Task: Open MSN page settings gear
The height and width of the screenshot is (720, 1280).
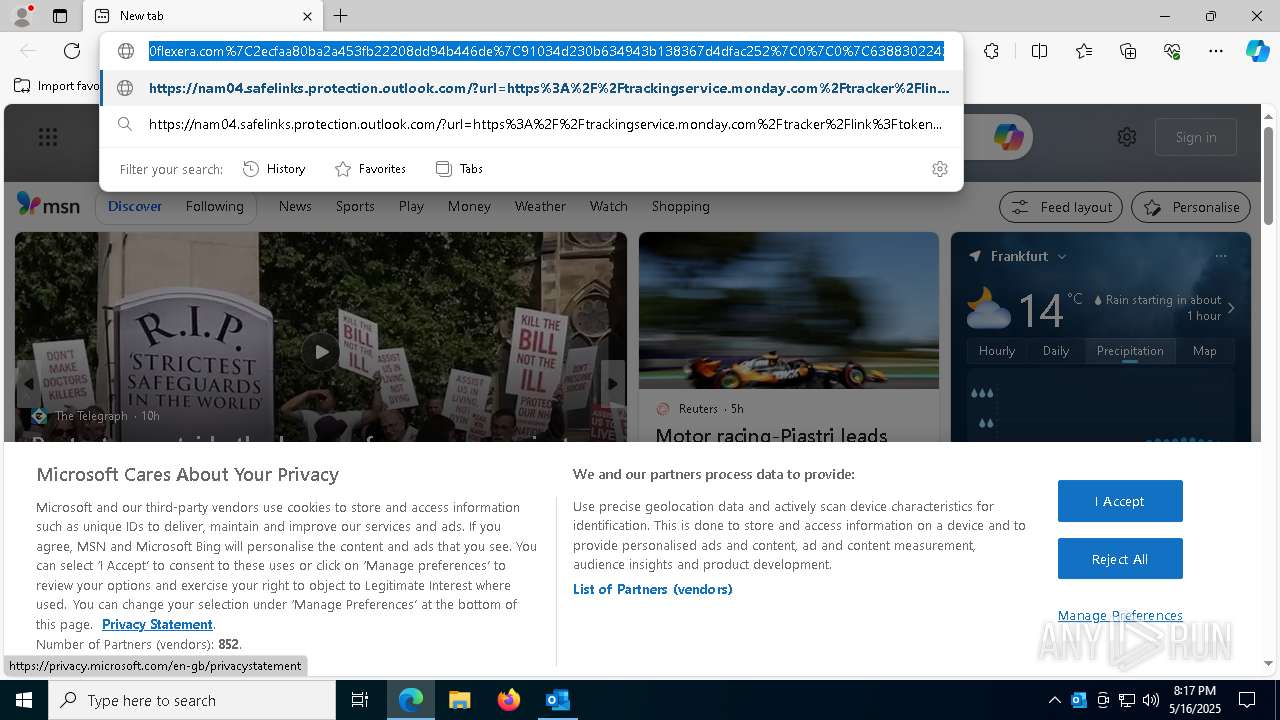Action: [1127, 137]
